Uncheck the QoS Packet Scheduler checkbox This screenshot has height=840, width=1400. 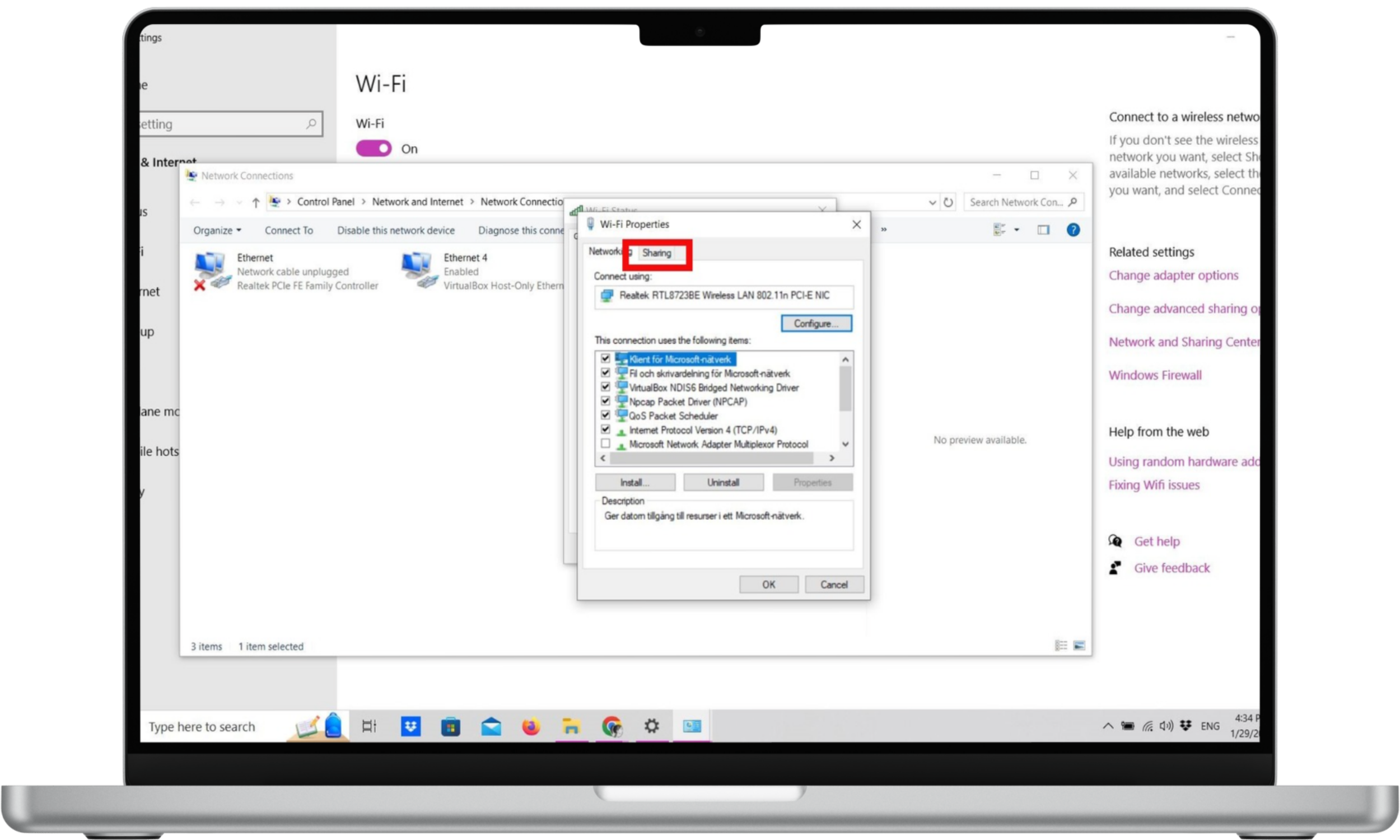click(x=605, y=416)
